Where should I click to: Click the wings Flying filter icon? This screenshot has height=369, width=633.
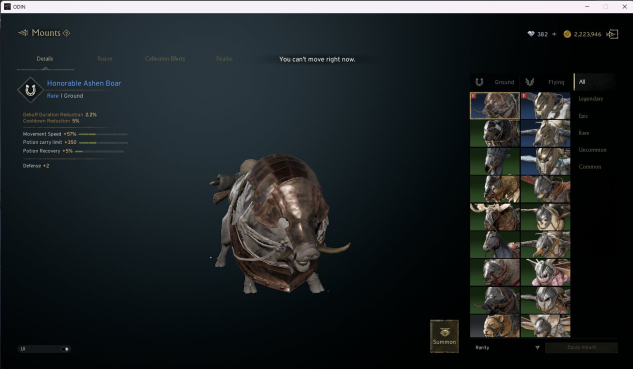point(530,82)
